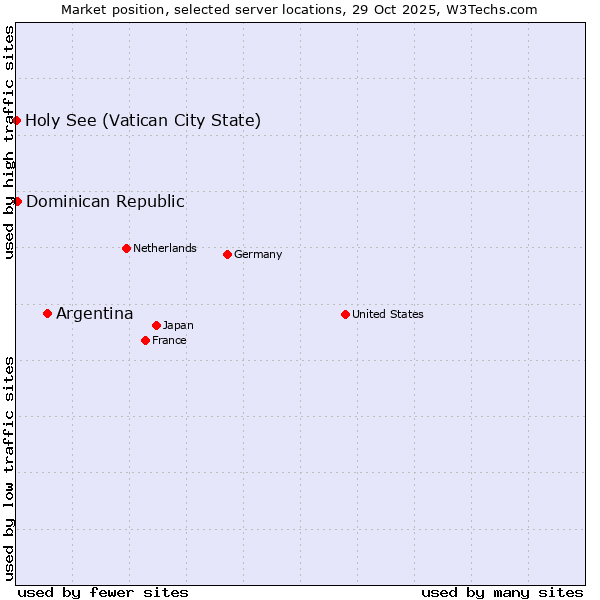Select the "Argentina" text label
This screenshot has height=600, width=600.
coord(94,314)
